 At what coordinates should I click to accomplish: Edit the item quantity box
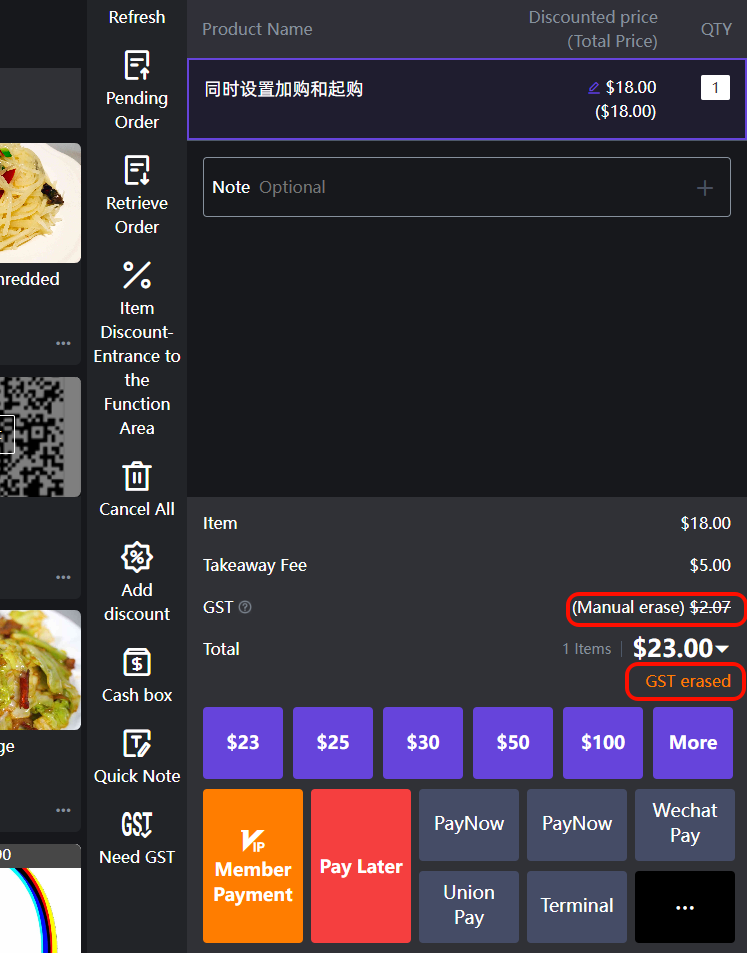[x=715, y=88]
